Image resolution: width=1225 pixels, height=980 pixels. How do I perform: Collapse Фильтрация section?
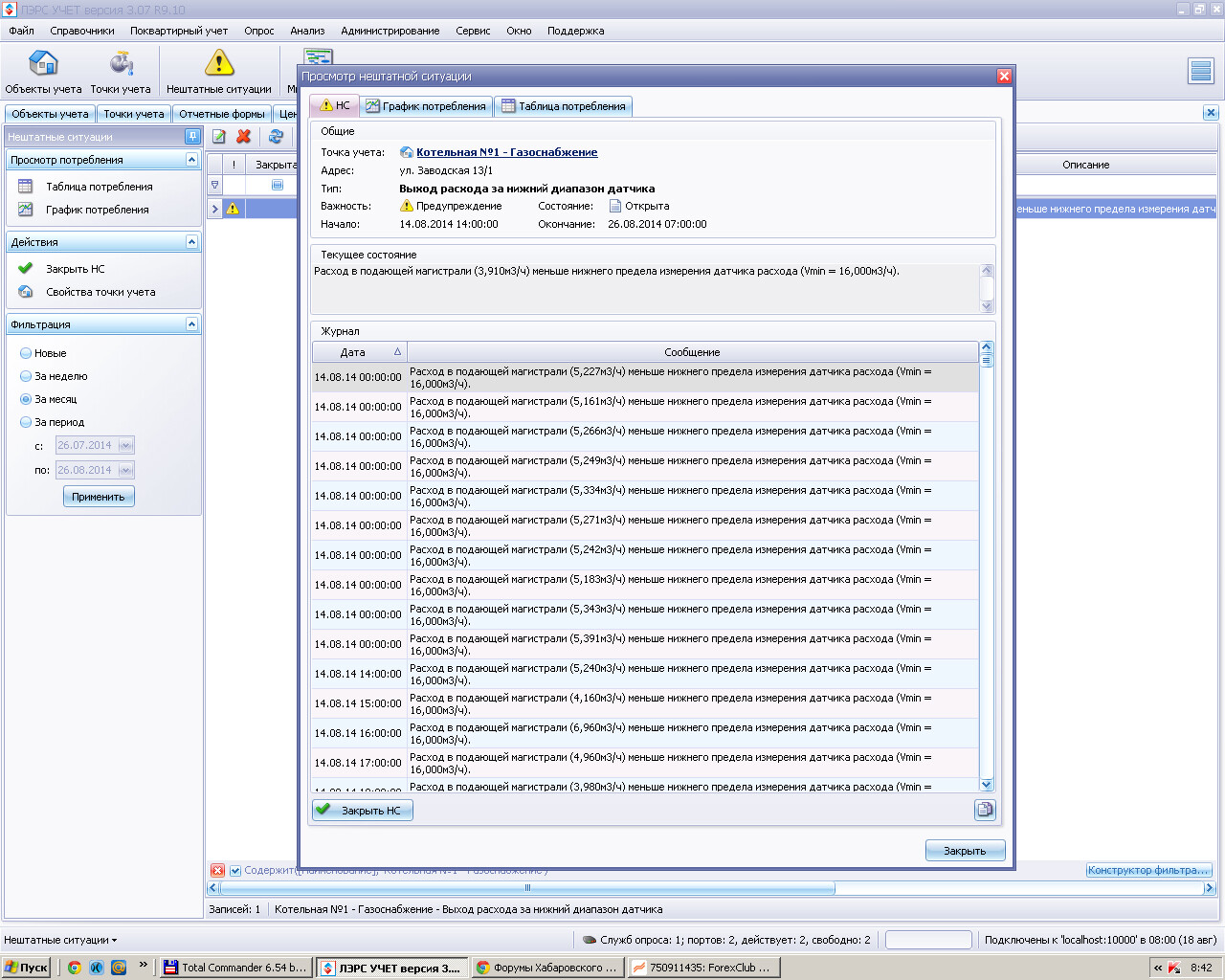[x=191, y=324]
